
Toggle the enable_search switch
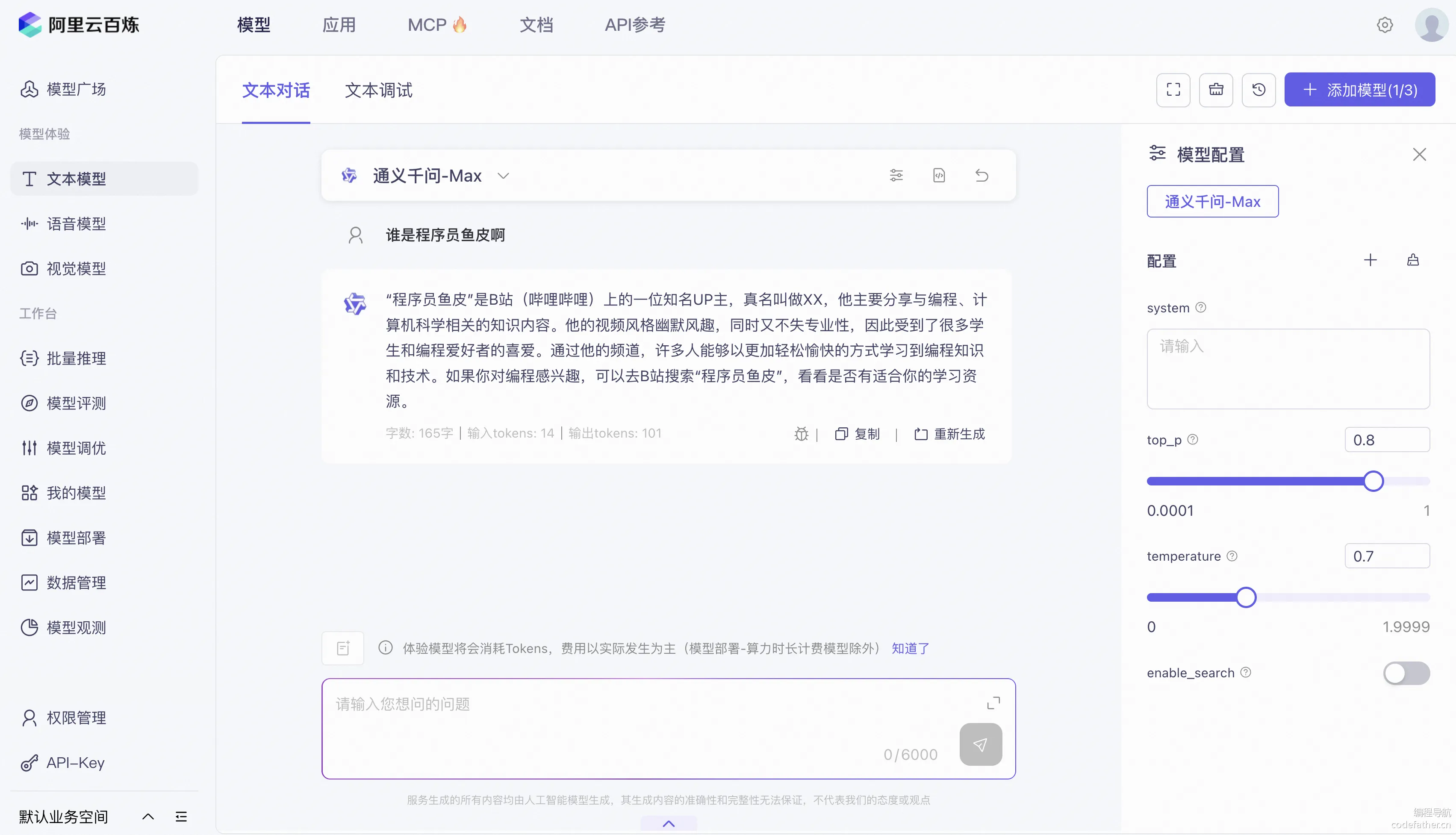pos(1406,673)
